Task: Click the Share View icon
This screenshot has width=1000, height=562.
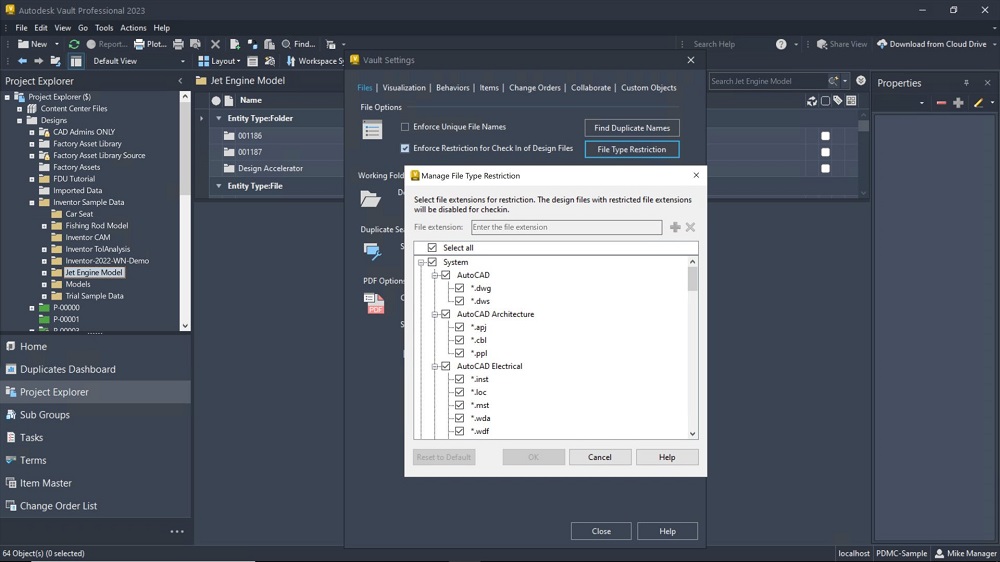Action: pyautogui.click(x=822, y=44)
